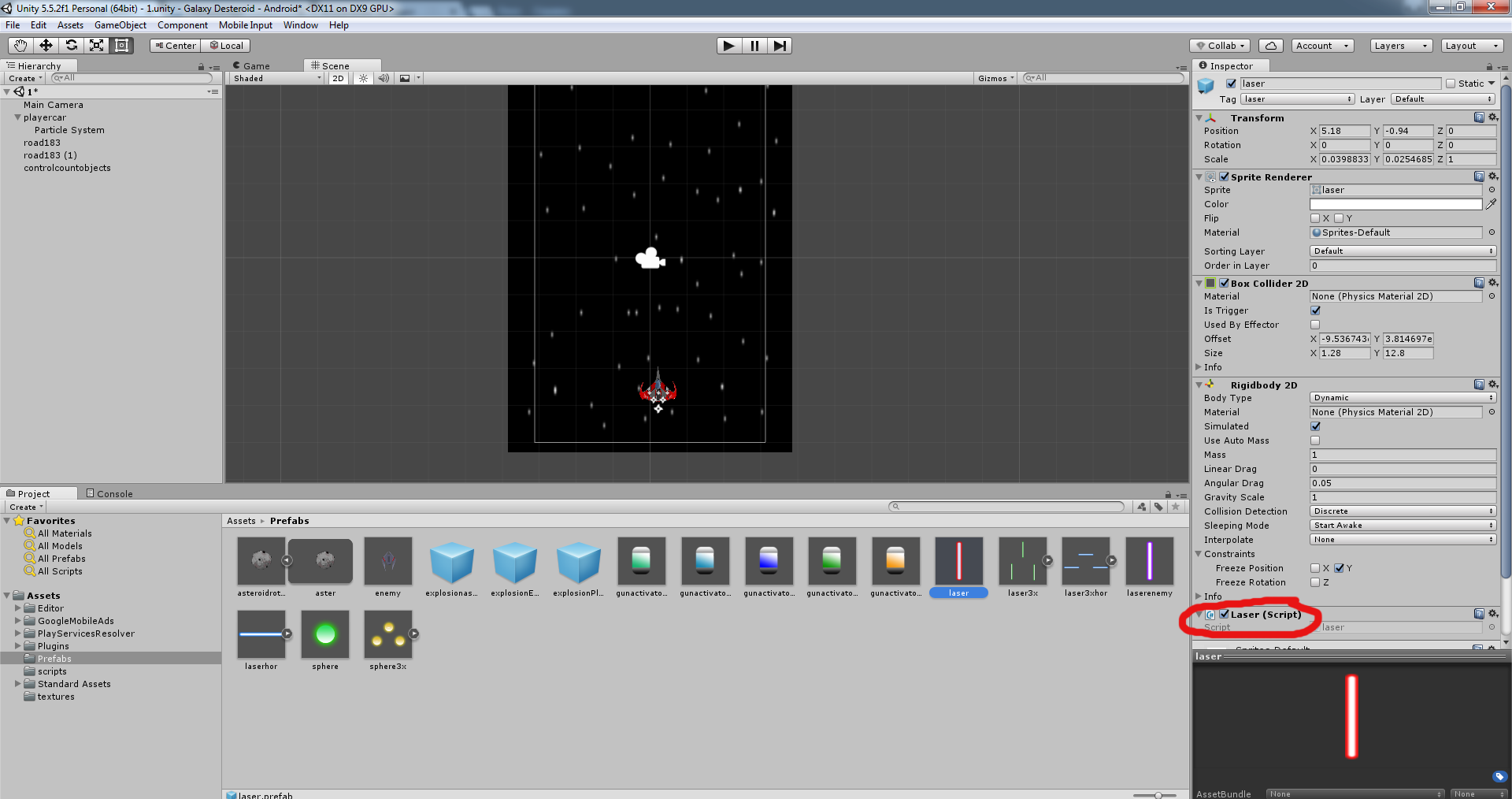This screenshot has width=1512, height=799.
Task: Open the Tag dropdown
Action: [1297, 99]
